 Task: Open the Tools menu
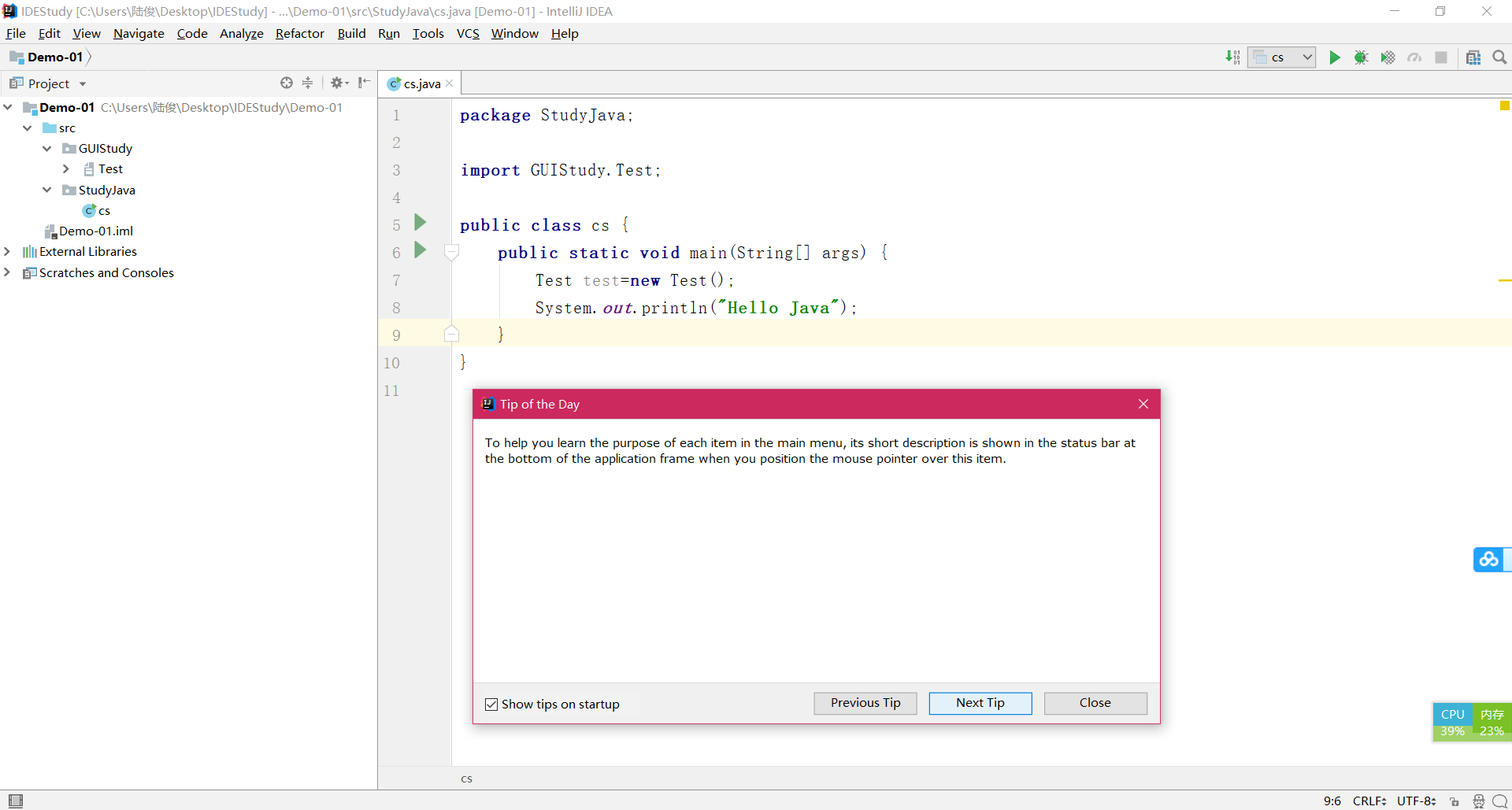428,33
